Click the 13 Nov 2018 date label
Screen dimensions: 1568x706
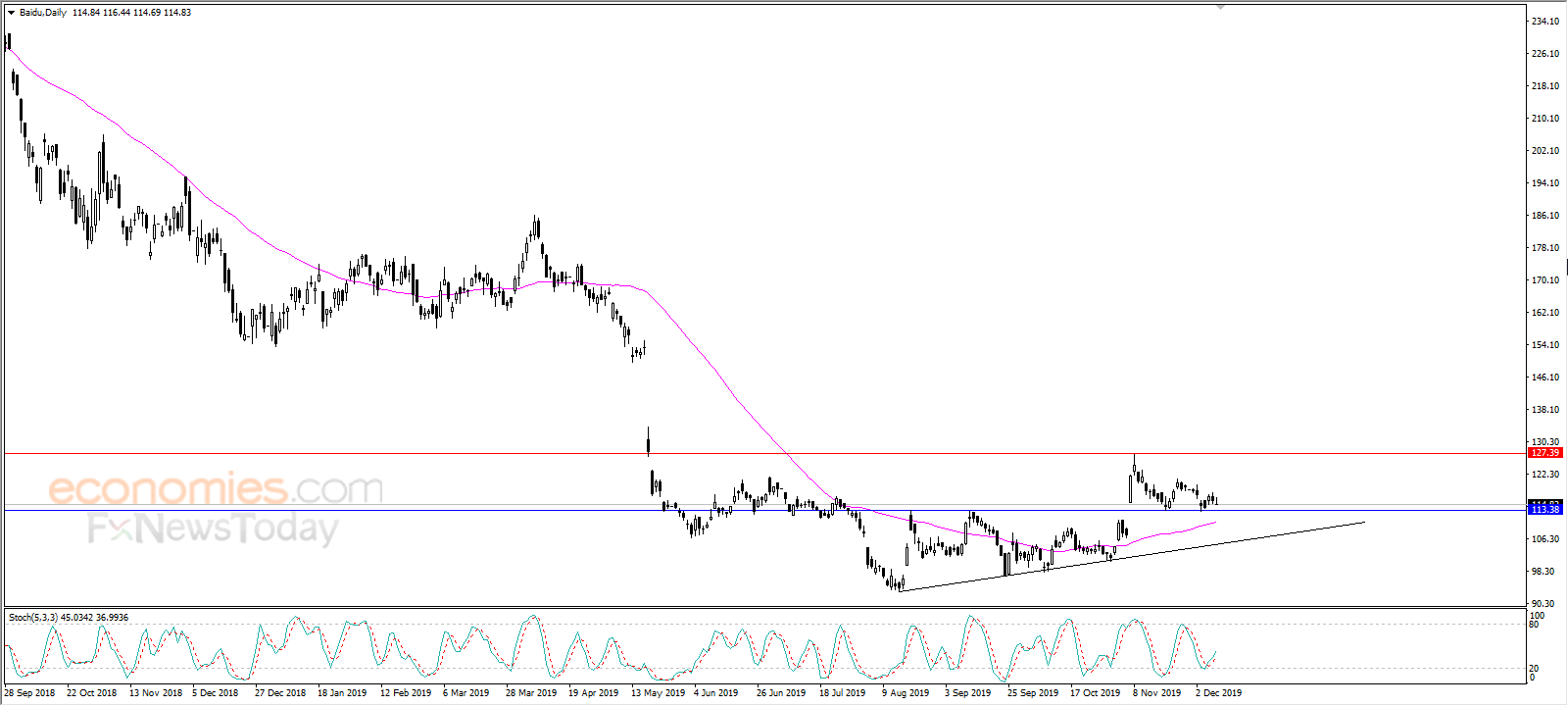tap(156, 693)
